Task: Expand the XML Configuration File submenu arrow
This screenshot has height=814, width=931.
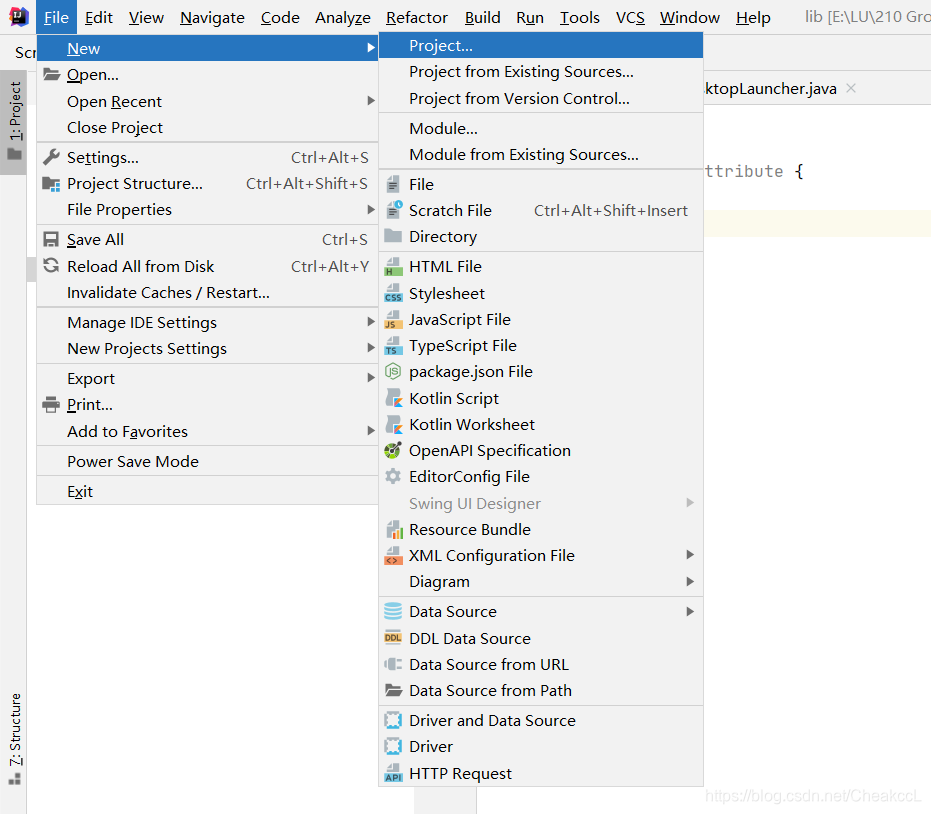Action: (x=690, y=555)
